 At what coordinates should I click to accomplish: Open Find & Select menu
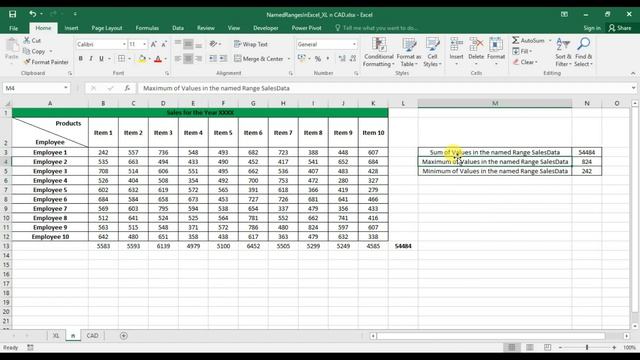[x=584, y=52]
